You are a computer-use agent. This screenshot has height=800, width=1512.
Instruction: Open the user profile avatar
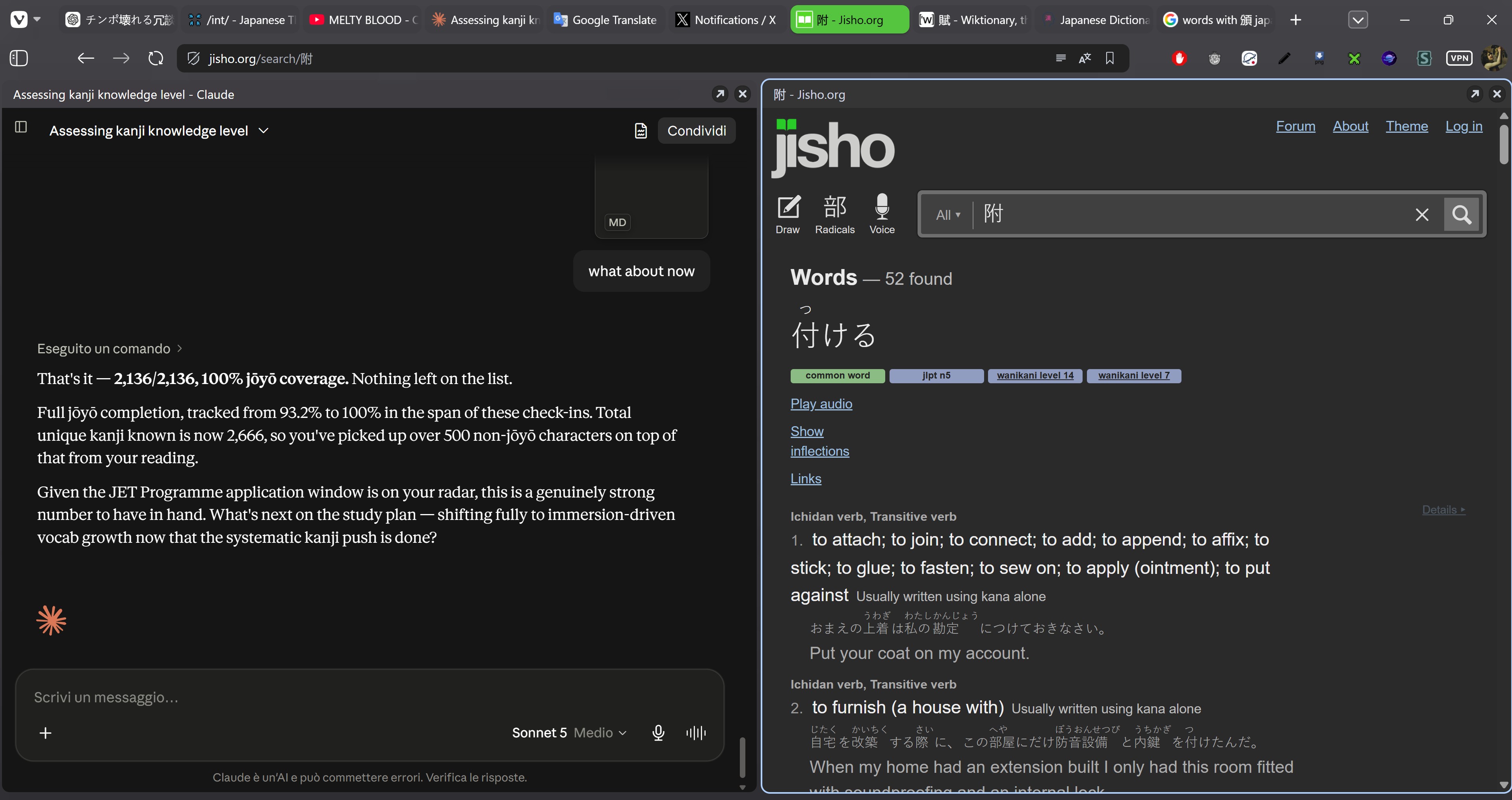pos(1493,58)
